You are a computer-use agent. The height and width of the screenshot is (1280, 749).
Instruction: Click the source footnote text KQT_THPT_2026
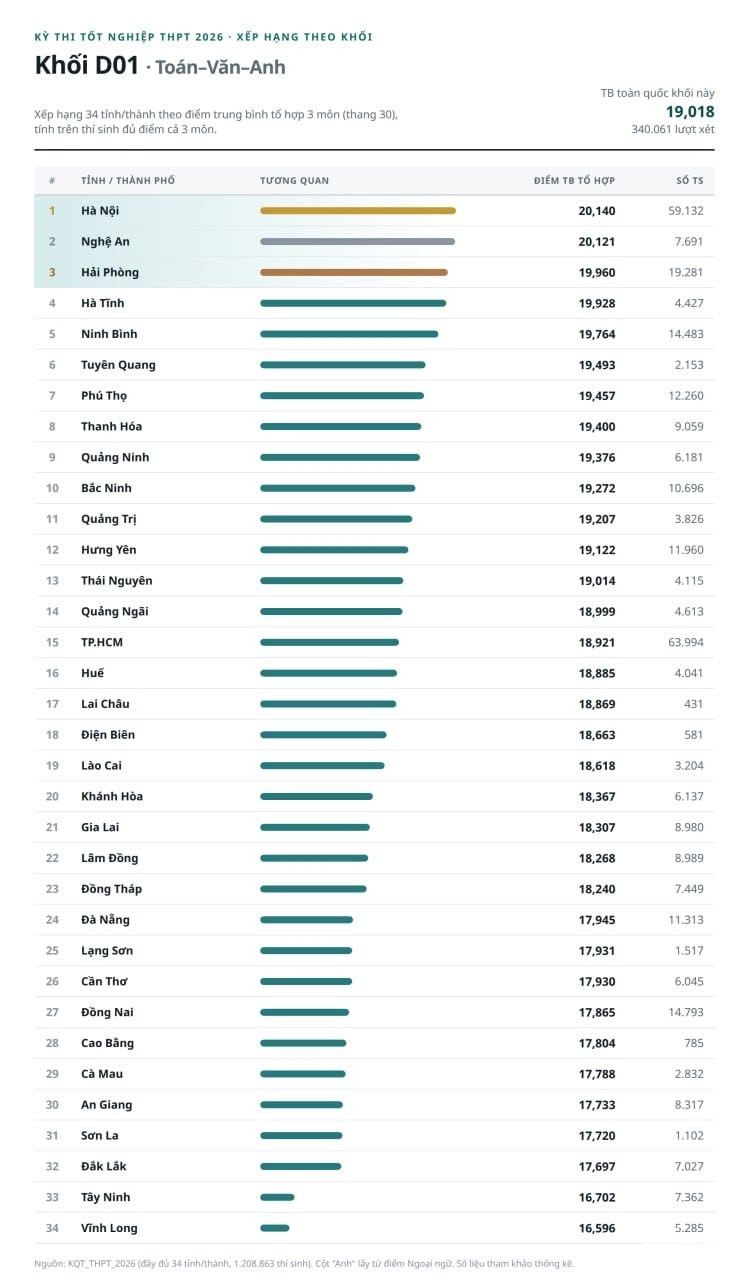(109, 1263)
